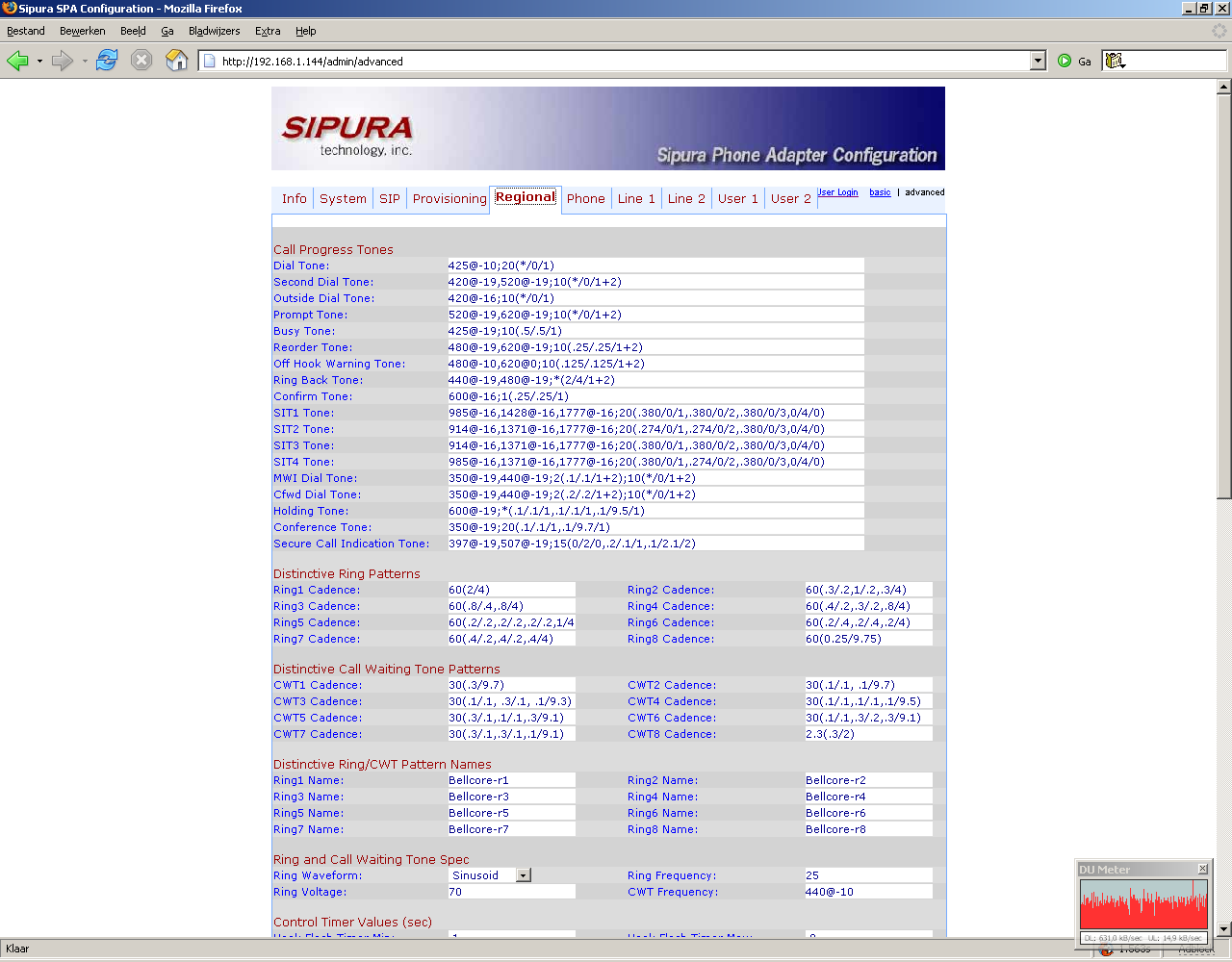
Task: Open the Help menu
Action: tap(306, 31)
